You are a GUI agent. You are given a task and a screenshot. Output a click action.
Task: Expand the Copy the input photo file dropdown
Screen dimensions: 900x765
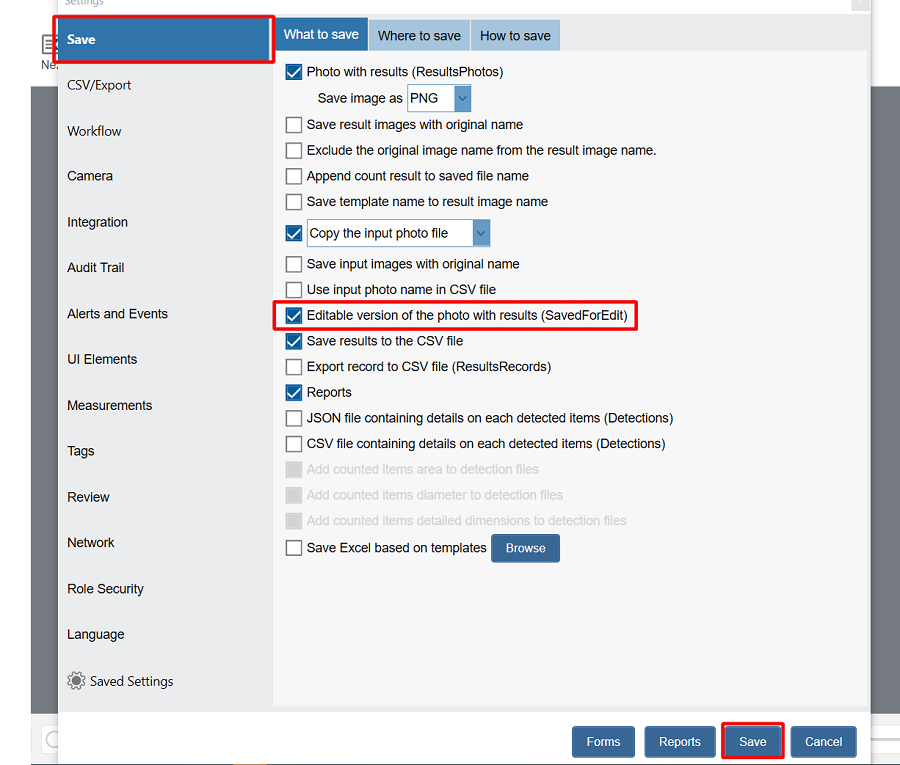point(481,233)
